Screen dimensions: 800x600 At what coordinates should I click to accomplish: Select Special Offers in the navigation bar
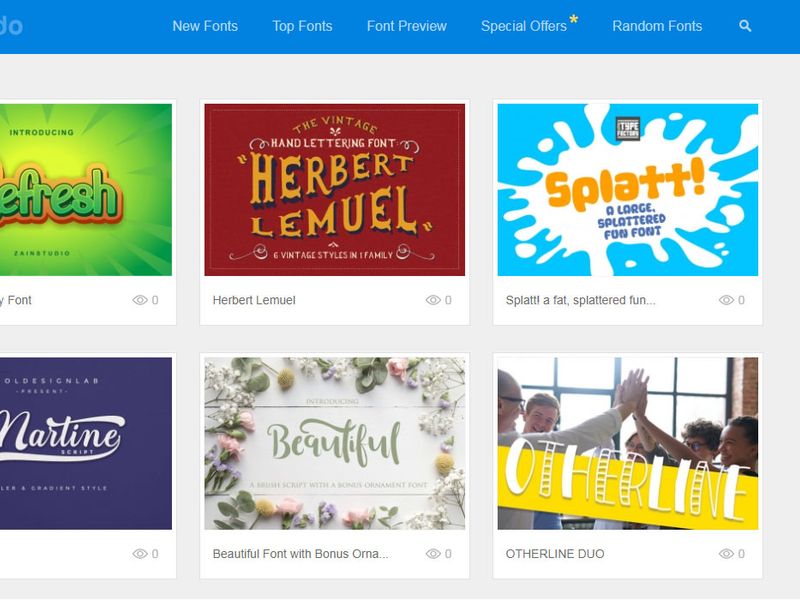524,26
